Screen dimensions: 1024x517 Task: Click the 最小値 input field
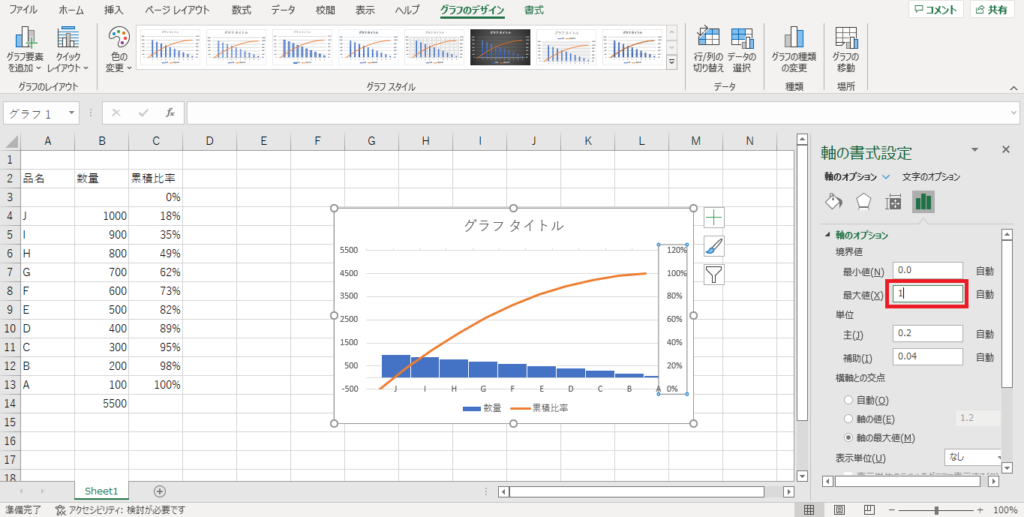[927, 270]
